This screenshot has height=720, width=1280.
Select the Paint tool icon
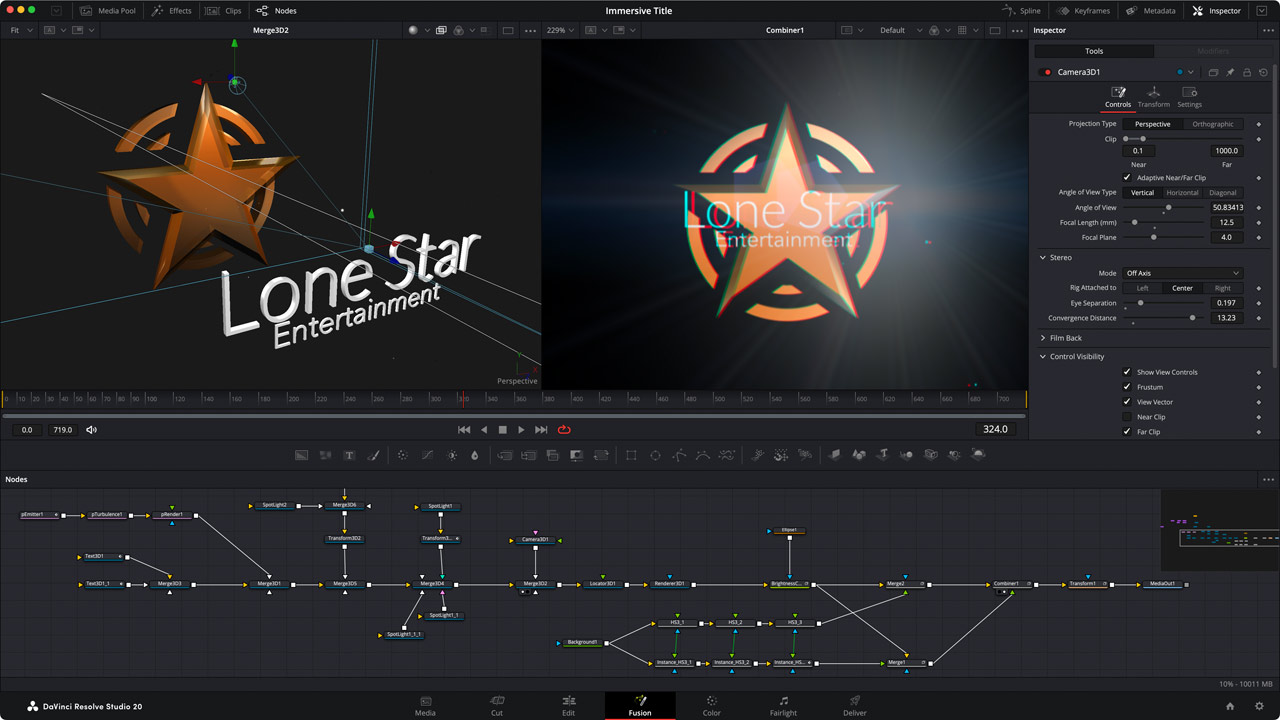(x=374, y=455)
